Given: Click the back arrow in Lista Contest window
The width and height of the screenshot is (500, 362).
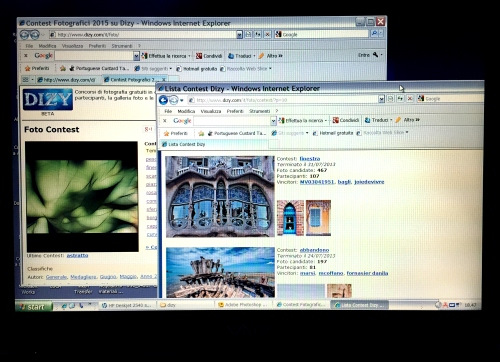Looking at the screenshot, I should (x=163, y=100).
